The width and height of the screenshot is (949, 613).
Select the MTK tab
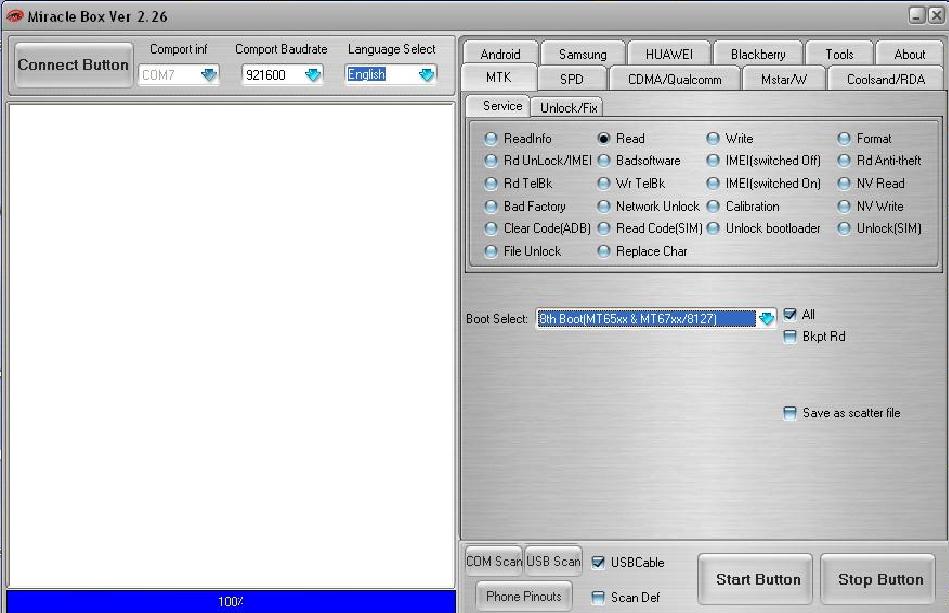click(499, 77)
